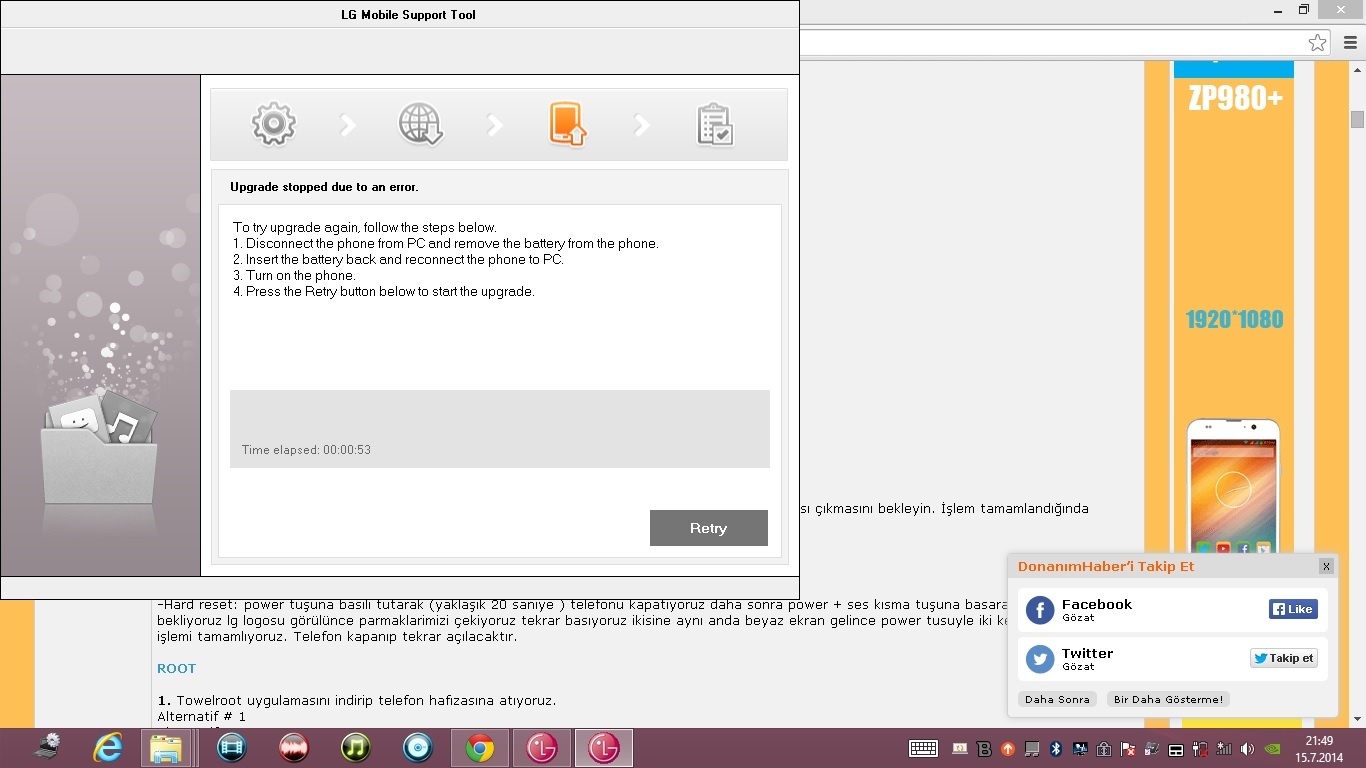The width and height of the screenshot is (1366, 768).
Task: Open the touch keyboard from the taskbar
Action: (x=923, y=748)
